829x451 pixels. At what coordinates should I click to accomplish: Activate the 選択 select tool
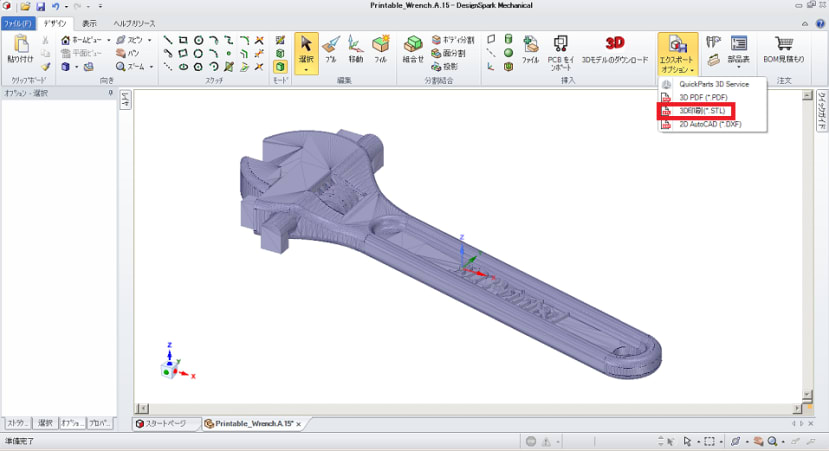click(306, 53)
